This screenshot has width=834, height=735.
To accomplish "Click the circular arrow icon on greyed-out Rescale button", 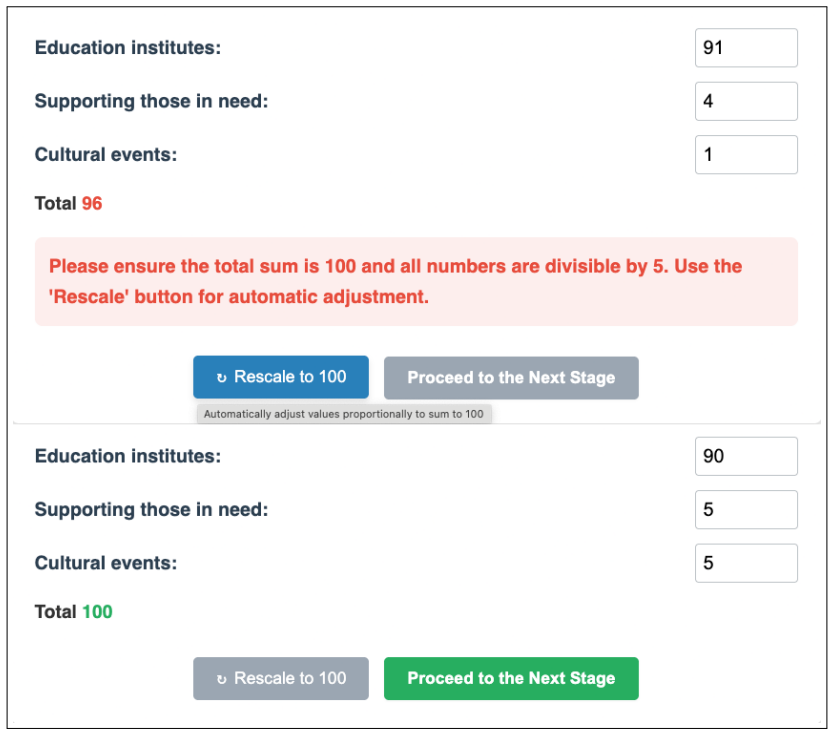I will pos(222,679).
